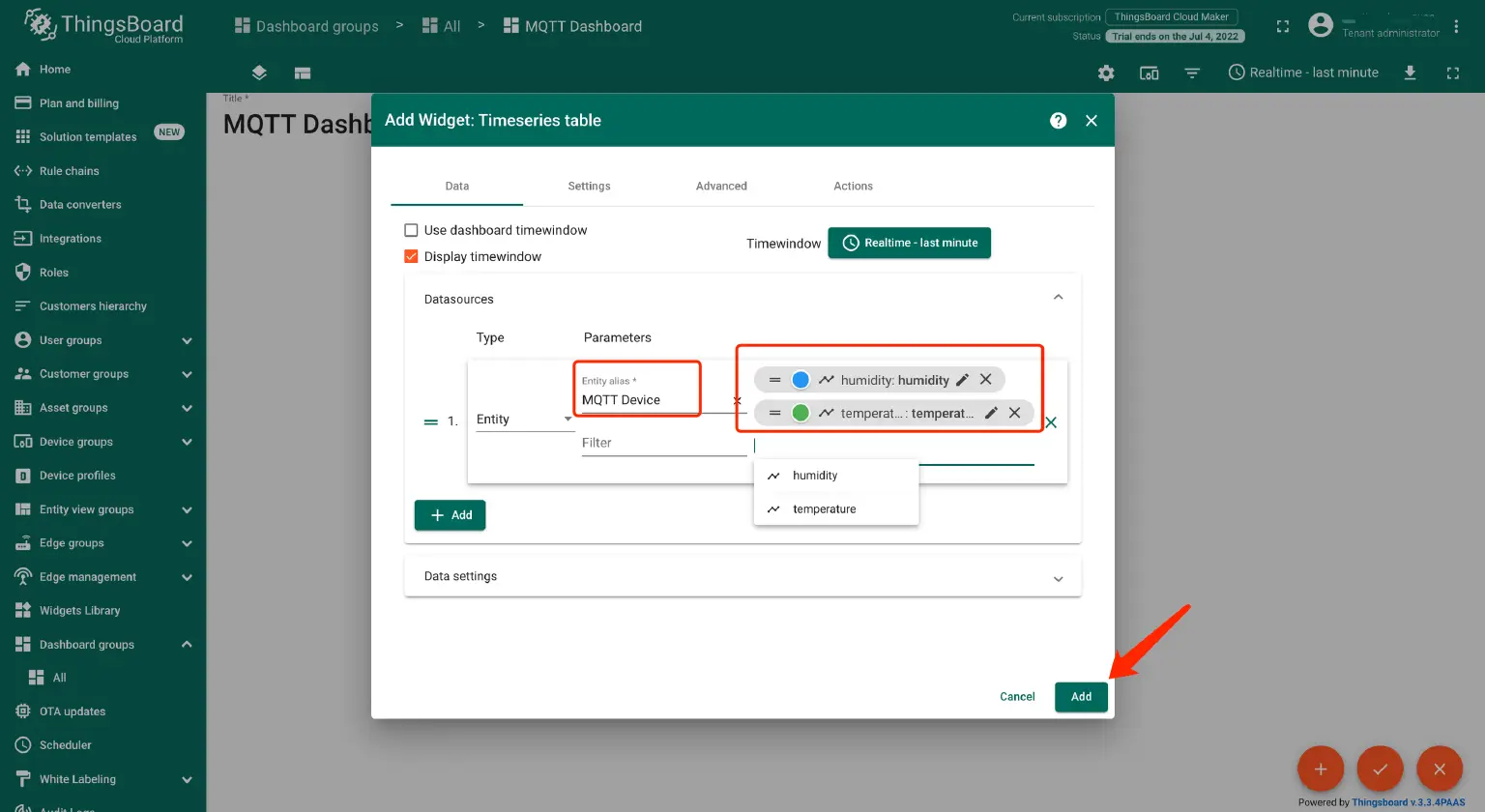Expand the Data settings section
1485x812 pixels.
[1058, 577]
